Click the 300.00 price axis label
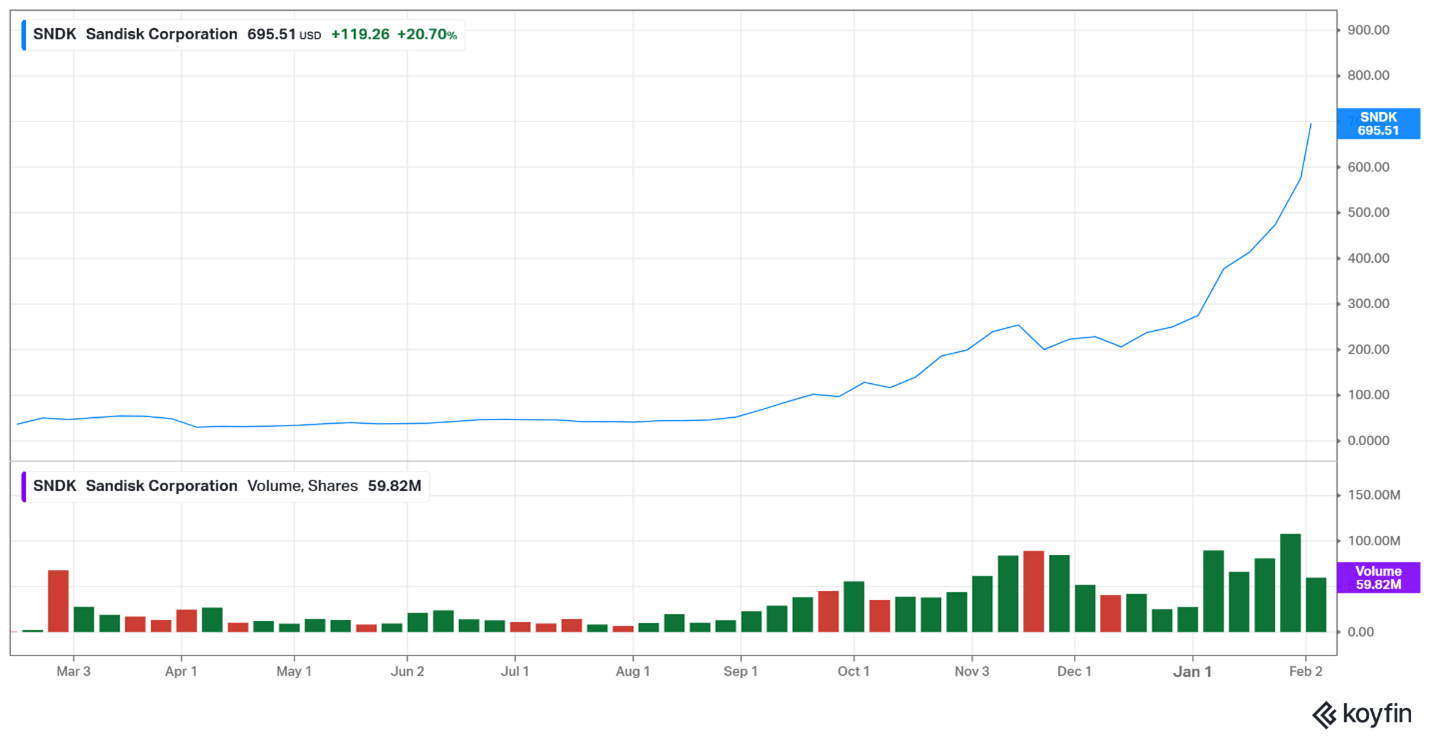1430x739 pixels. point(1369,304)
